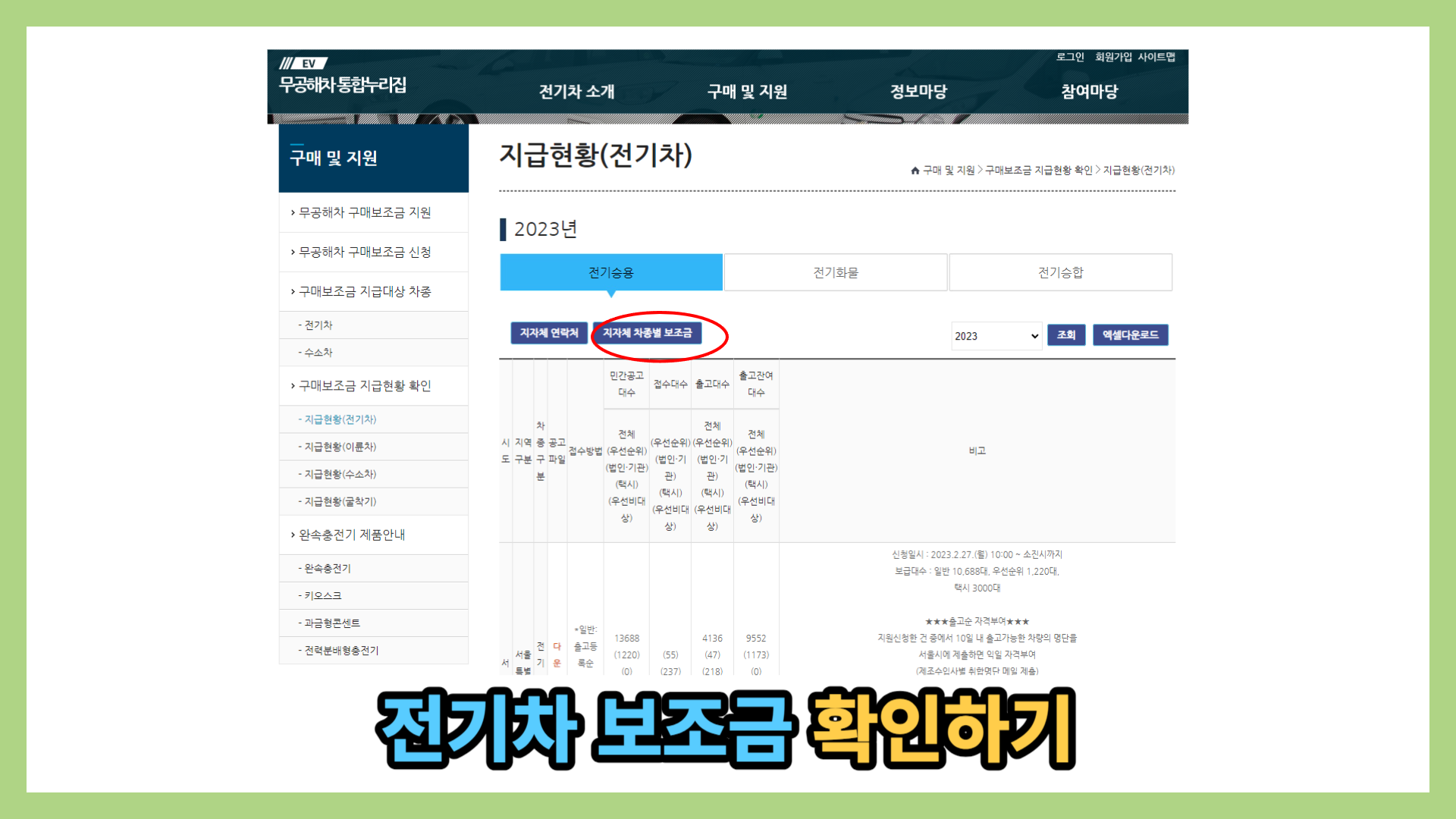1456x819 pixels.
Task: Open the 2023 year dropdown
Action: pos(996,336)
